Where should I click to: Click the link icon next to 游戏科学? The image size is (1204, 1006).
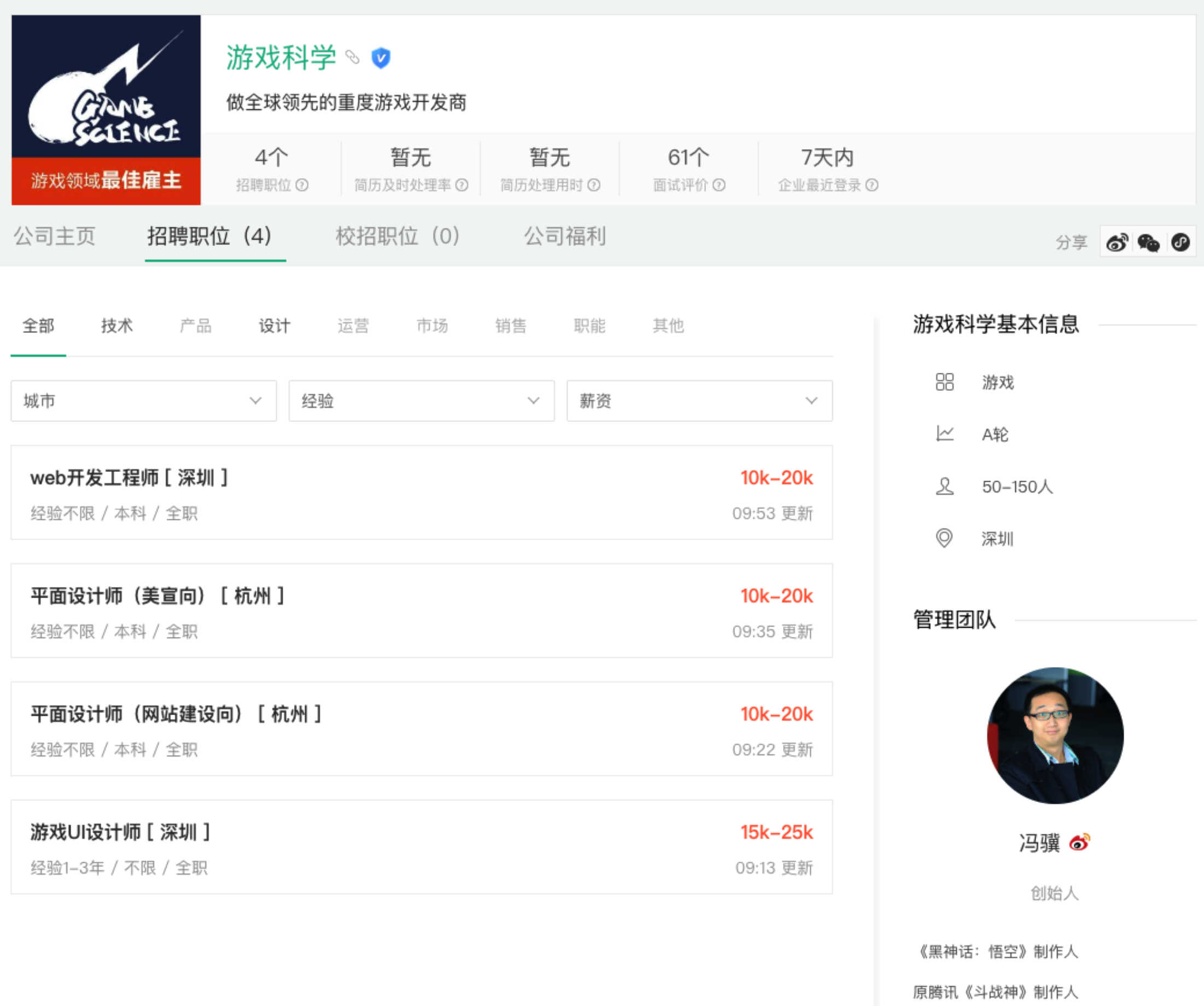352,57
